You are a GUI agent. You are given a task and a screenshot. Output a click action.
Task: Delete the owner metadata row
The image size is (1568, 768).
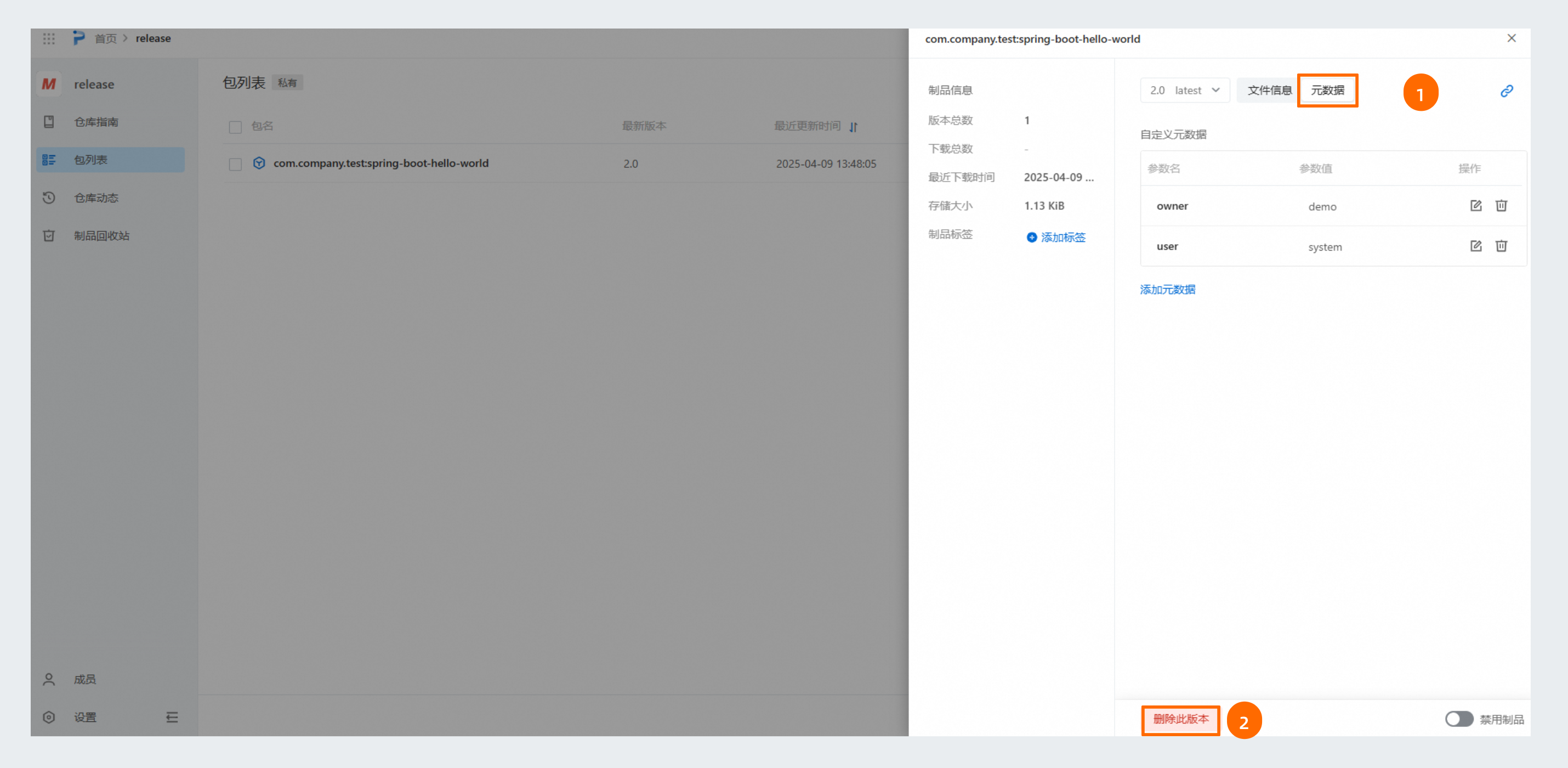[1501, 205]
